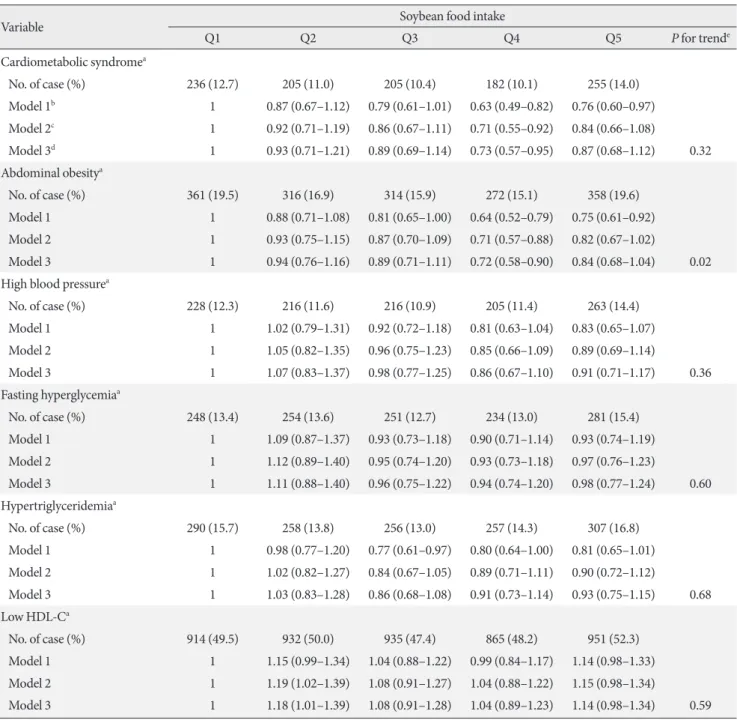
Task: Click value '0.64 (0.52–0.79)'
Action: (x=511, y=217)
